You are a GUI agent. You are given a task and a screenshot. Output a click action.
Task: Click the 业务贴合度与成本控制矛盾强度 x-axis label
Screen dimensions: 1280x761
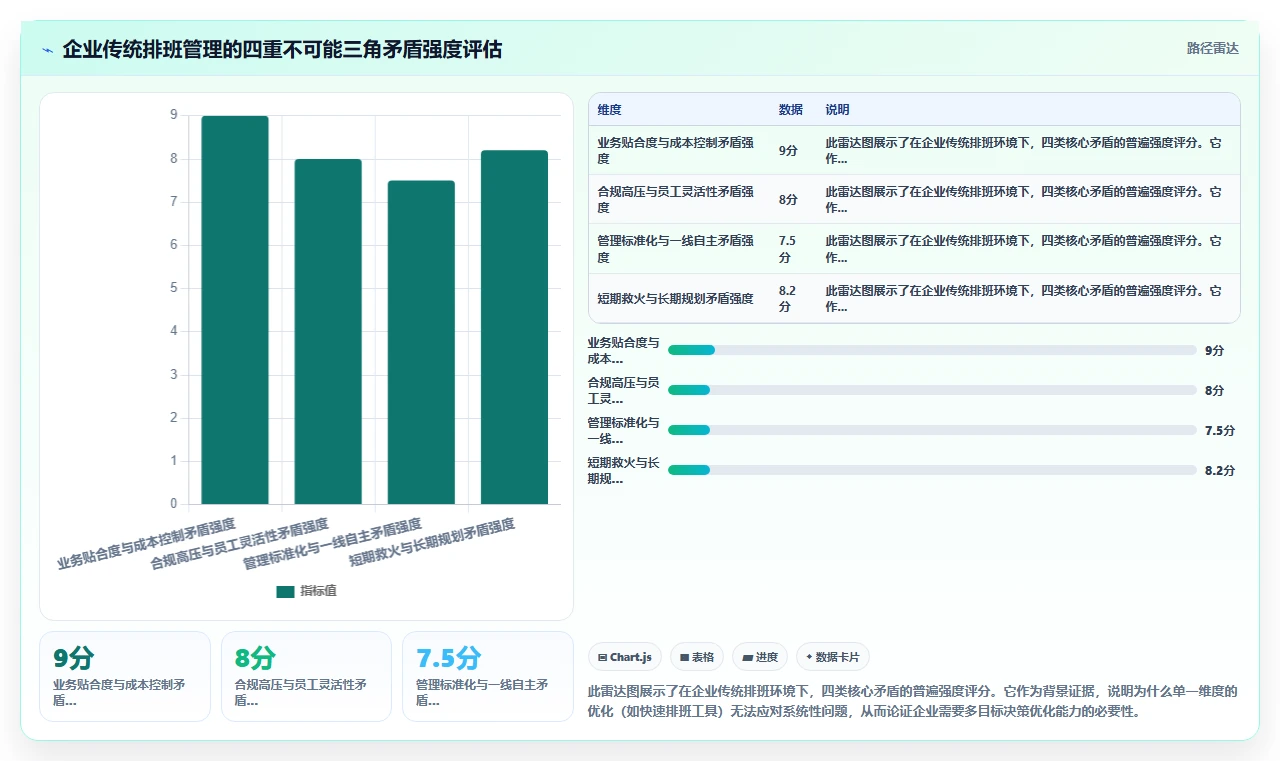[x=146, y=544]
